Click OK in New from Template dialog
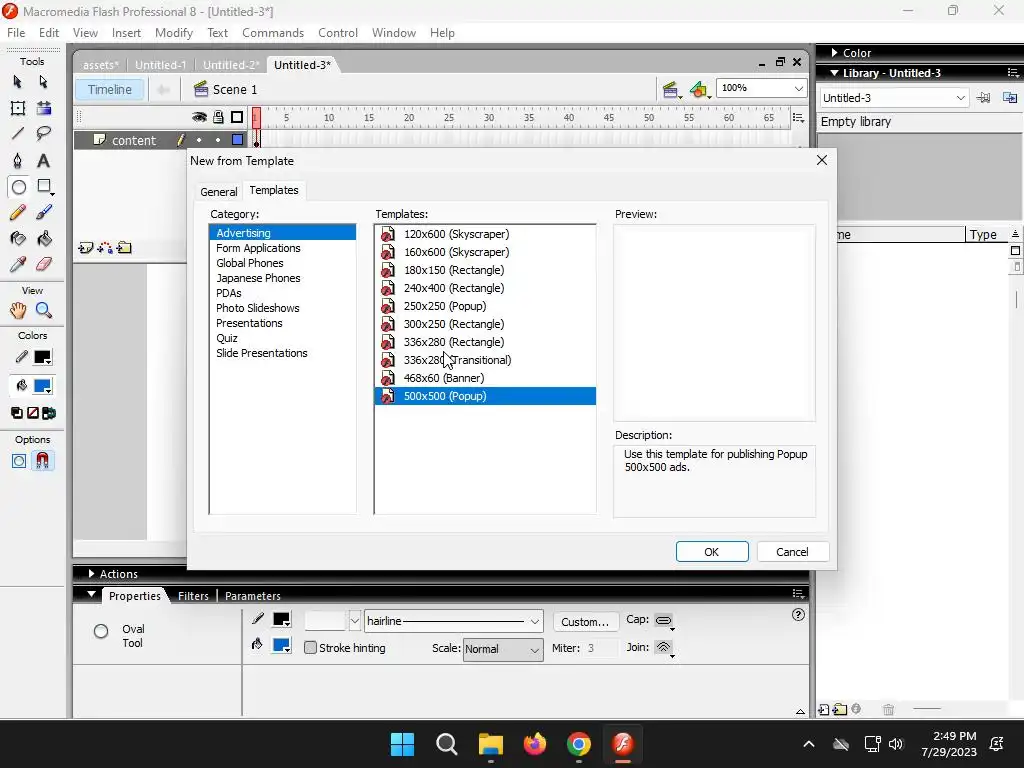This screenshot has width=1024, height=768. click(712, 552)
